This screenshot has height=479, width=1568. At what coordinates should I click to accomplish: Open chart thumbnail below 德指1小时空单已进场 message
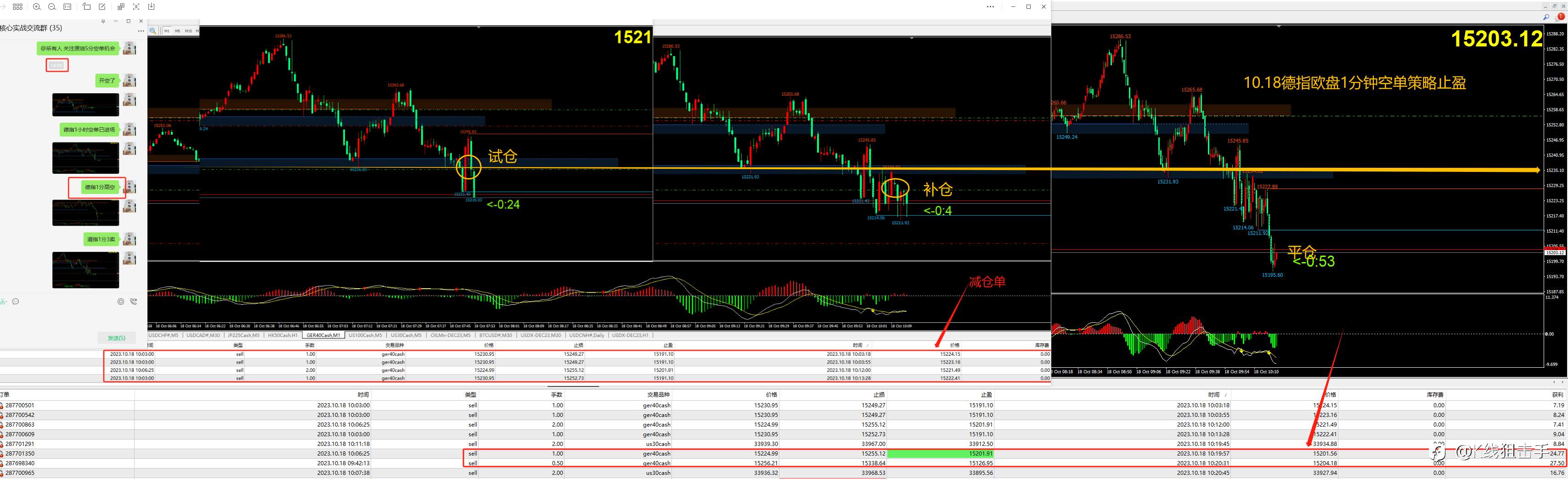pos(86,158)
